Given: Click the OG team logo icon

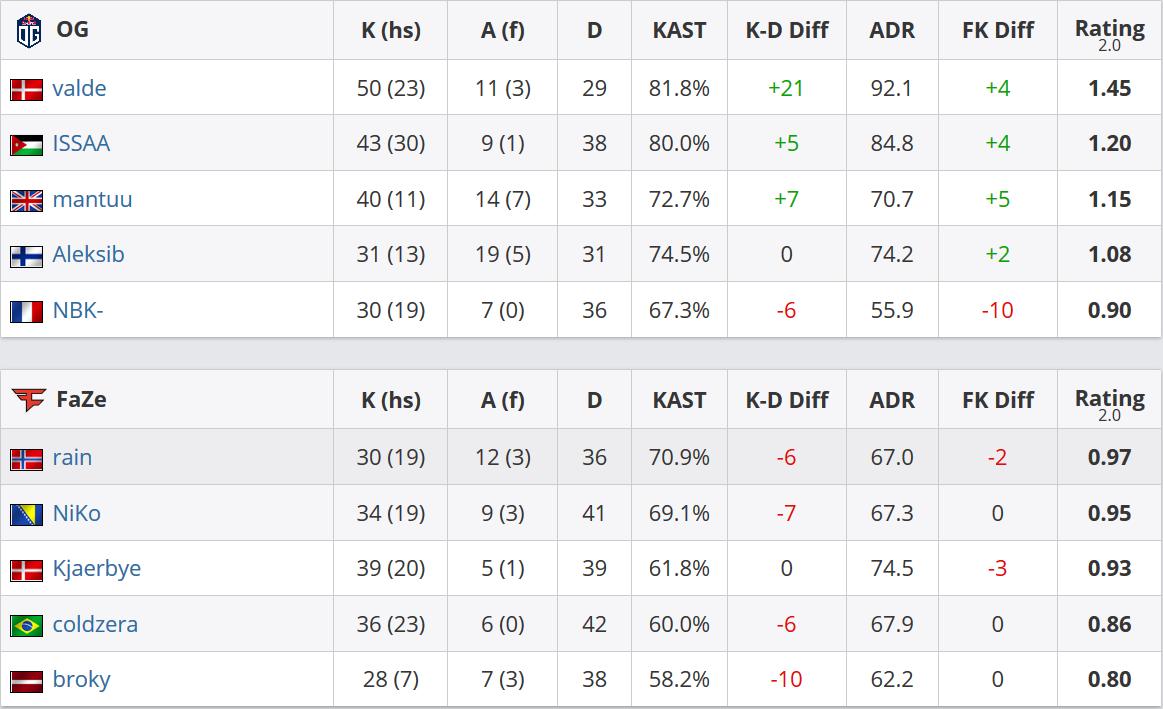Looking at the screenshot, I should (27, 30).
